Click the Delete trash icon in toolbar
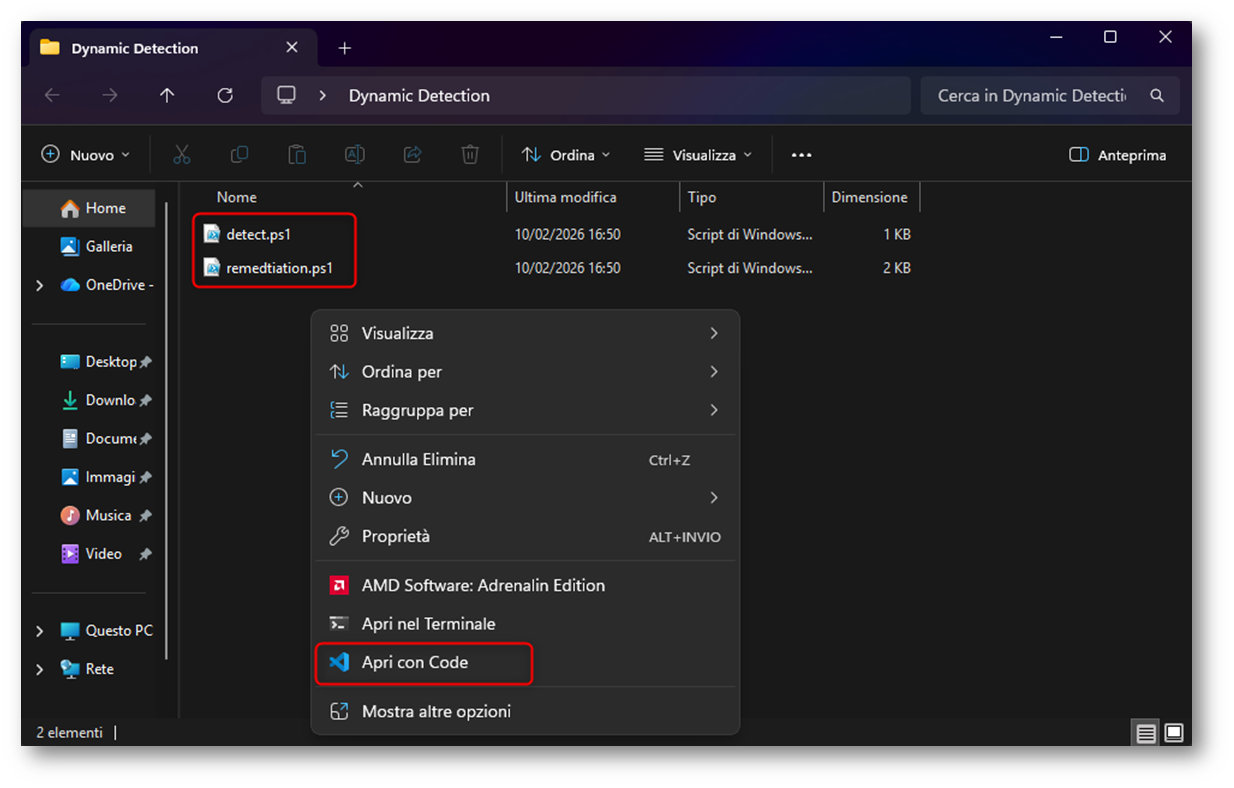Viewport: 1234px width, 788px height. click(470, 155)
